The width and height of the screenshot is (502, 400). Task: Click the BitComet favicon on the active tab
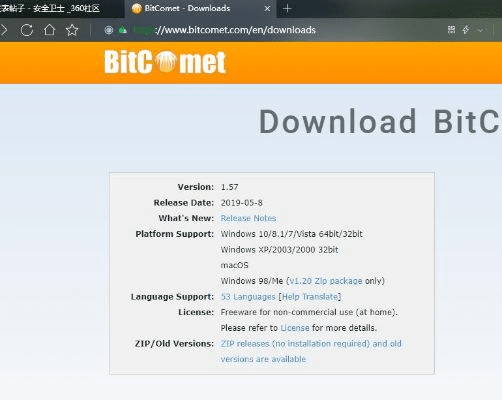[x=137, y=9]
